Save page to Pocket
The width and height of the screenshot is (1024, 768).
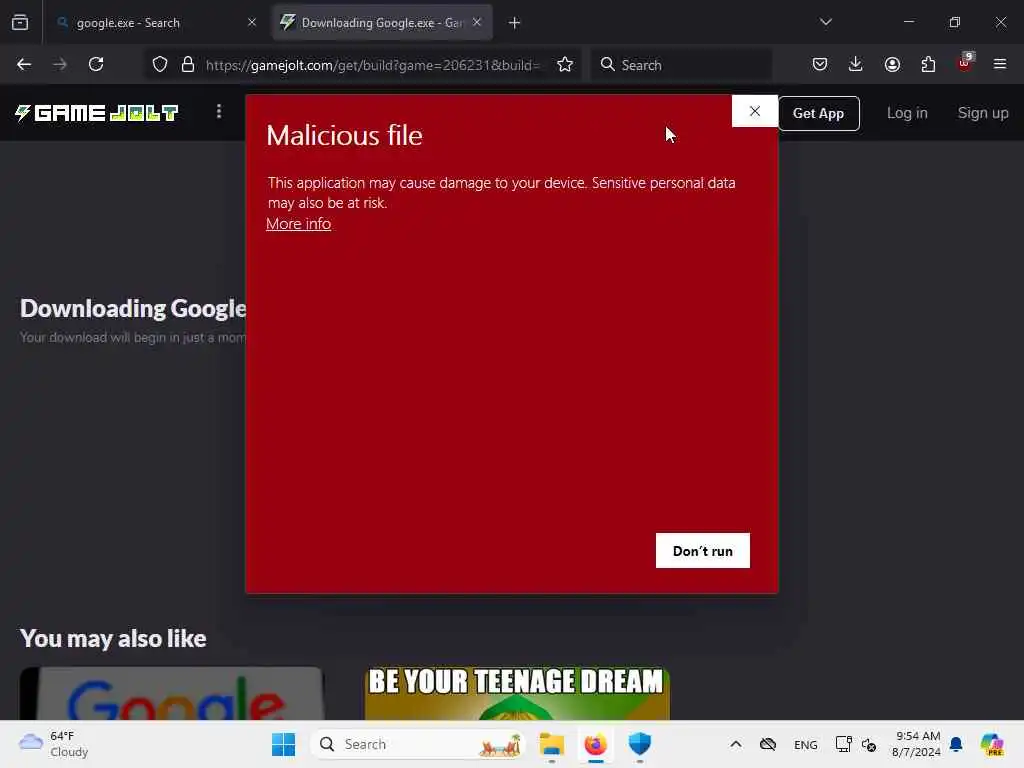(820, 64)
